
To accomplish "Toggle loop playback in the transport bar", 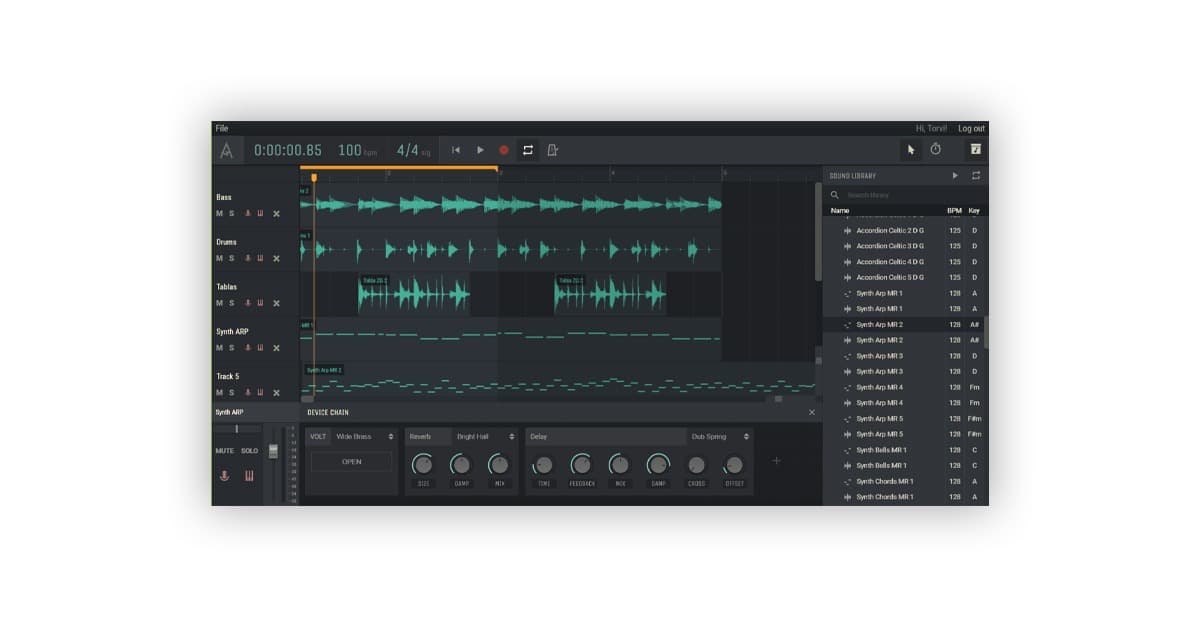I will point(528,150).
